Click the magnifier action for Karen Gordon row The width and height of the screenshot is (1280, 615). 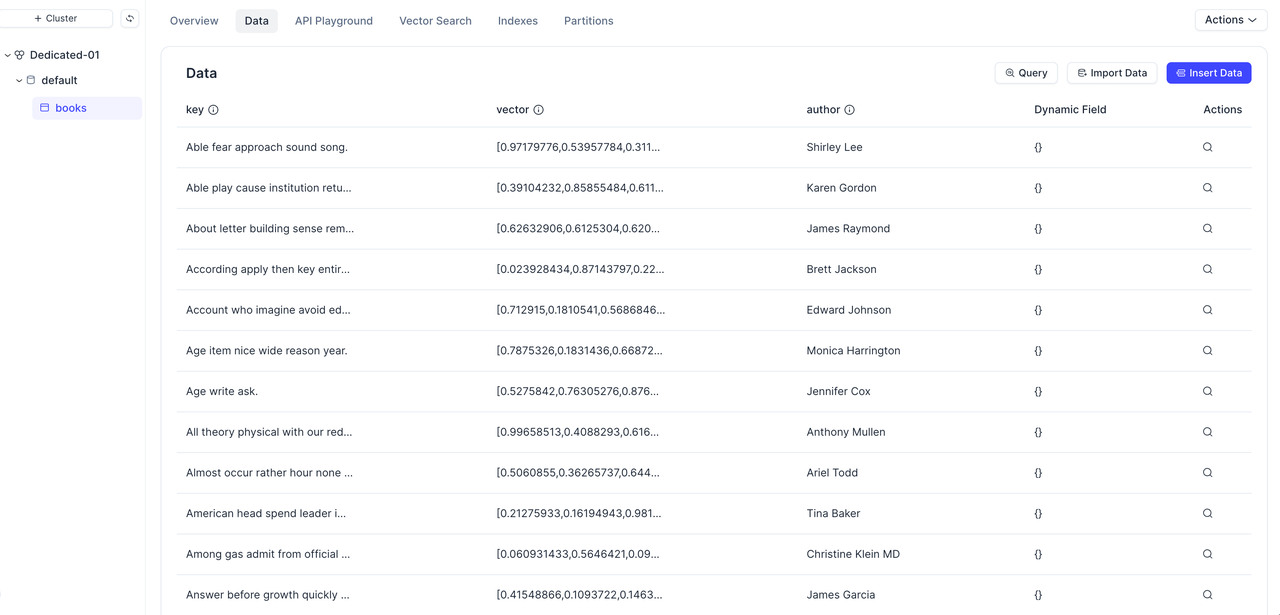[x=1207, y=188]
